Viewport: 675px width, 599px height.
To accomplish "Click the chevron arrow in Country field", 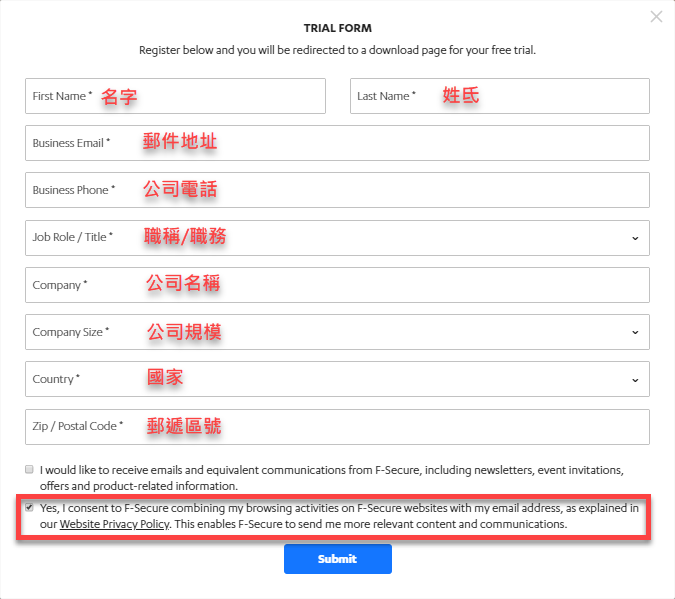I will coord(635,380).
